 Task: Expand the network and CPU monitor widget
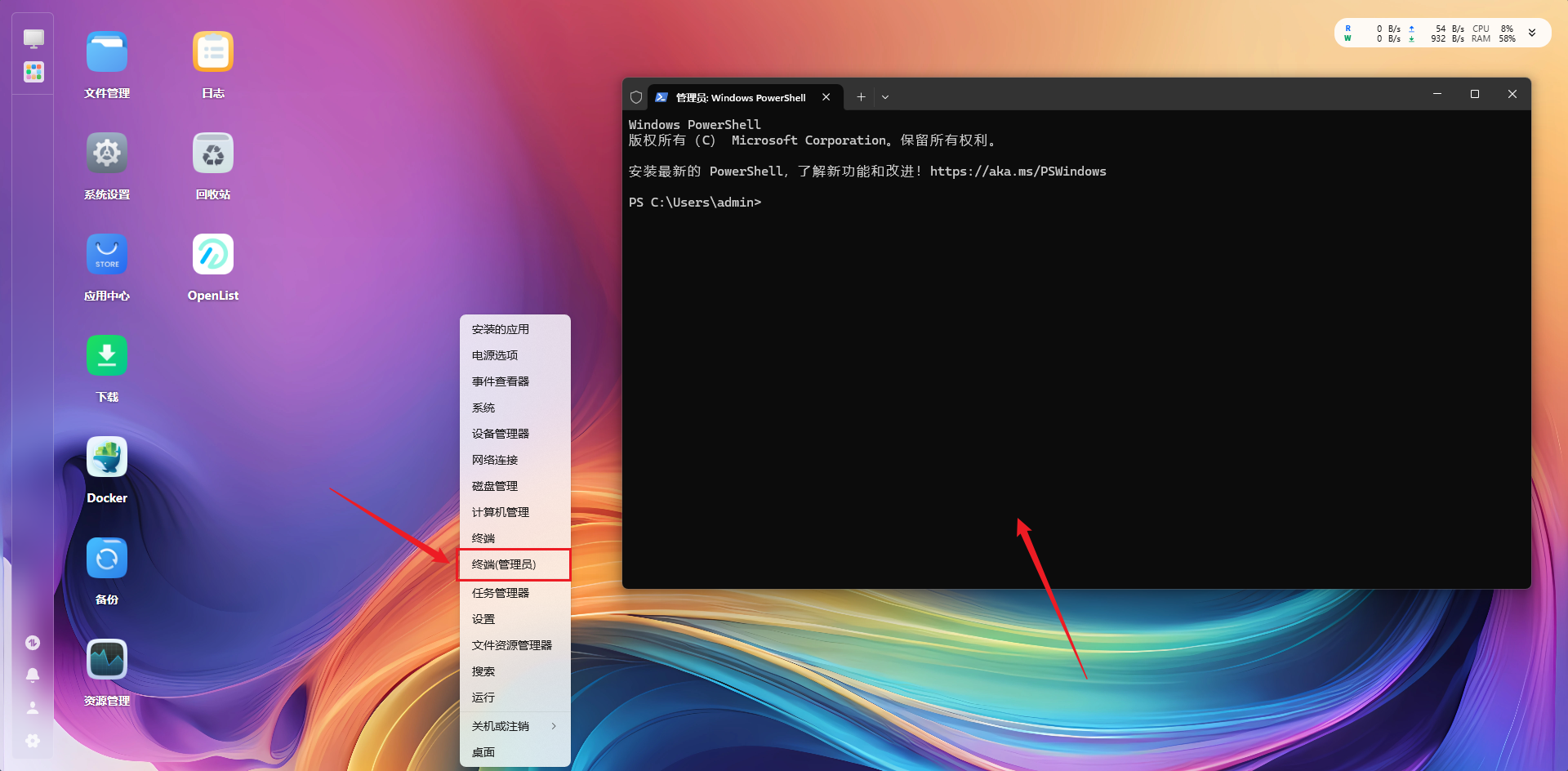(x=1532, y=33)
